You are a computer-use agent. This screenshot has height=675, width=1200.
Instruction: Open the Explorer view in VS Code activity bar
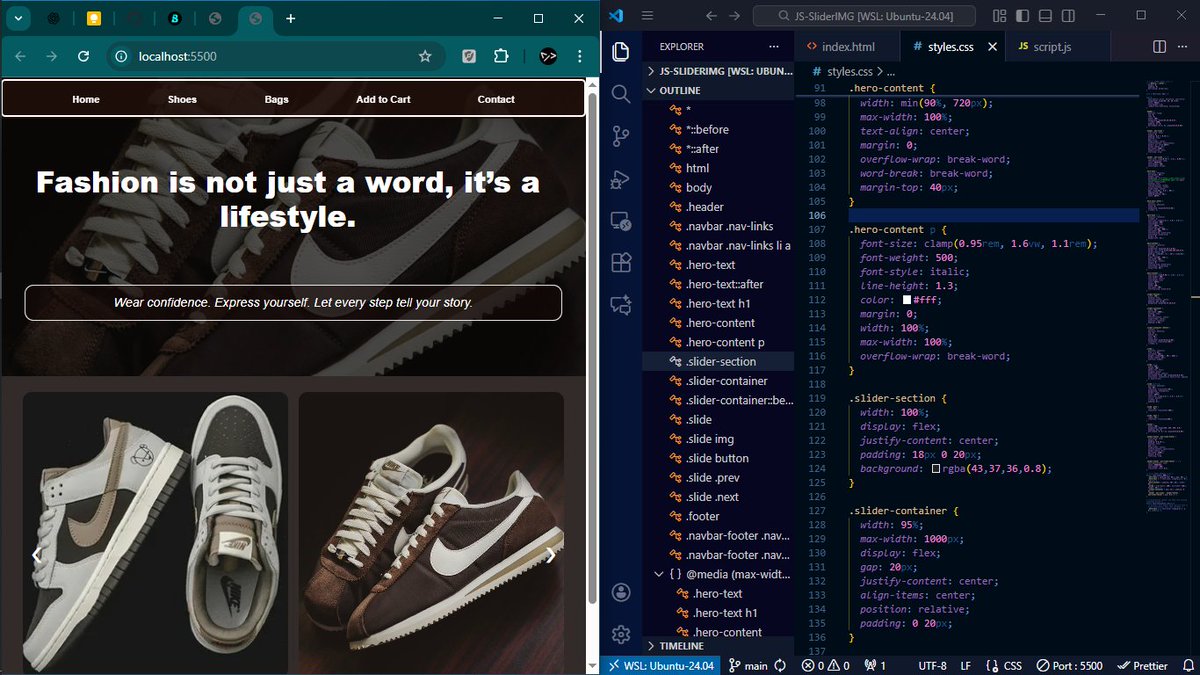(x=620, y=52)
